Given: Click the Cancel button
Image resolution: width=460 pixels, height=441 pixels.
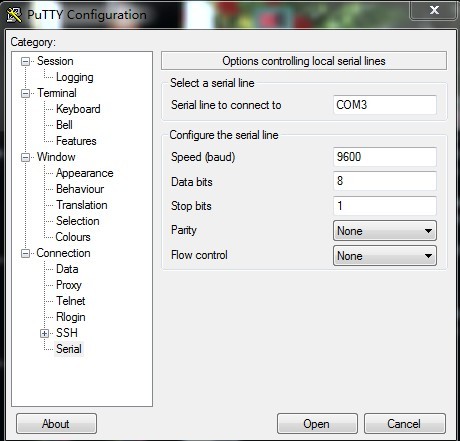Looking at the screenshot, I should pos(404,424).
